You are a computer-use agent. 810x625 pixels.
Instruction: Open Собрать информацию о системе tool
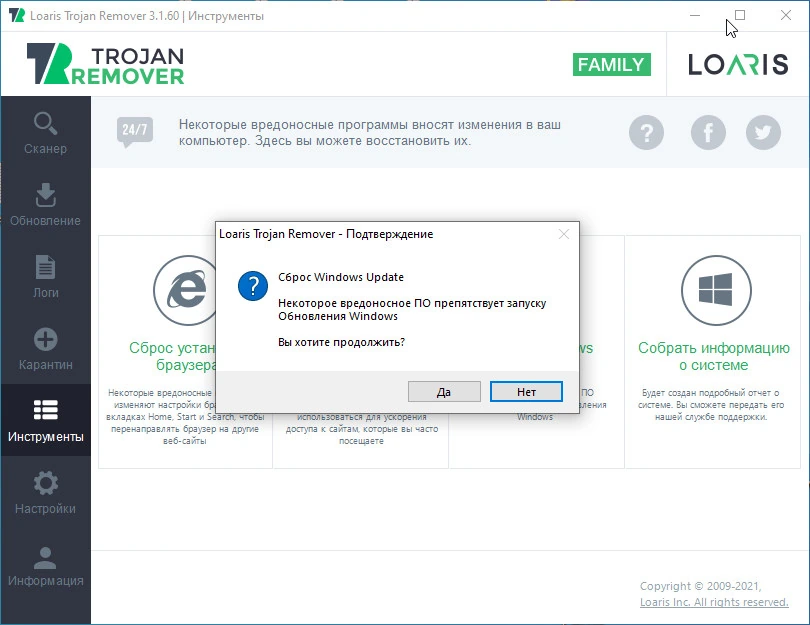[713, 356]
